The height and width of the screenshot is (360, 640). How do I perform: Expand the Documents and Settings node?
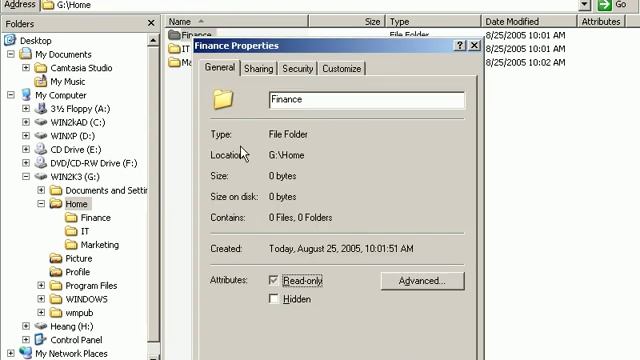pyautogui.click(x=41, y=190)
